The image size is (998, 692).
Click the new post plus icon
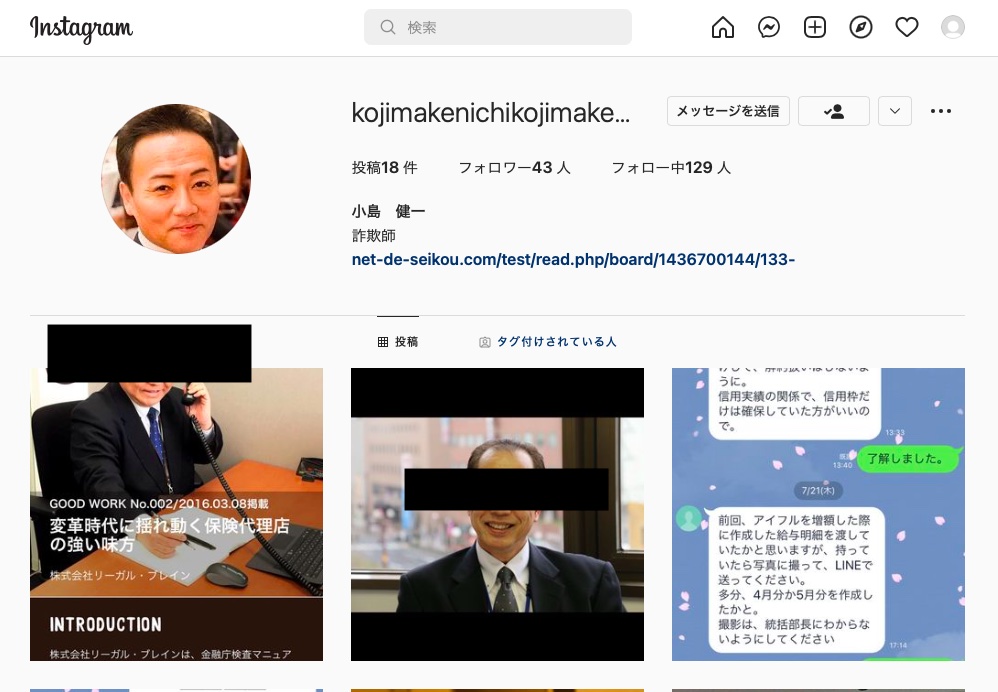pyautogui.click(x=814, y=28)
